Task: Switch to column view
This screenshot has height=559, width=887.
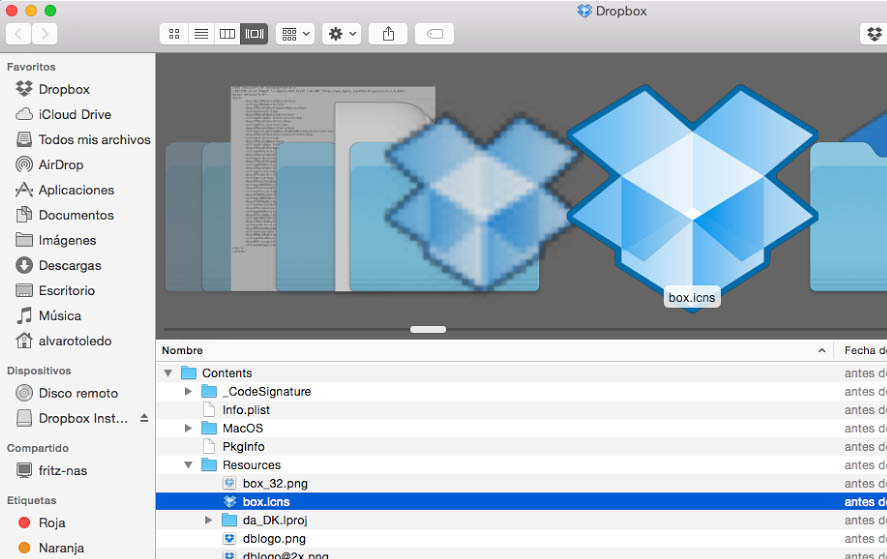Action: tap(227, 34)
